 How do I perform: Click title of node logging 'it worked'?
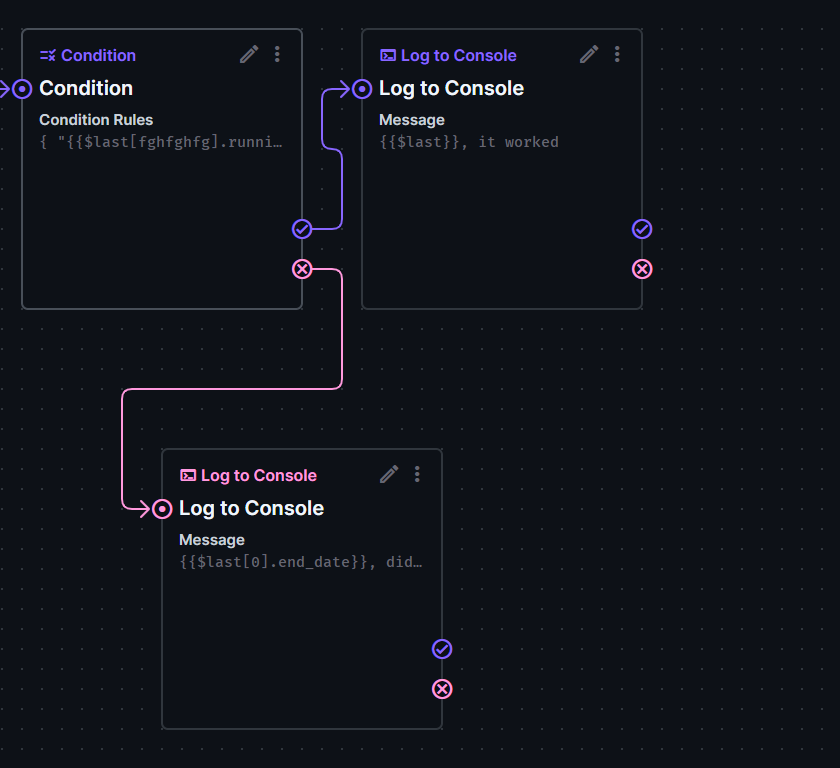(451, 88)
